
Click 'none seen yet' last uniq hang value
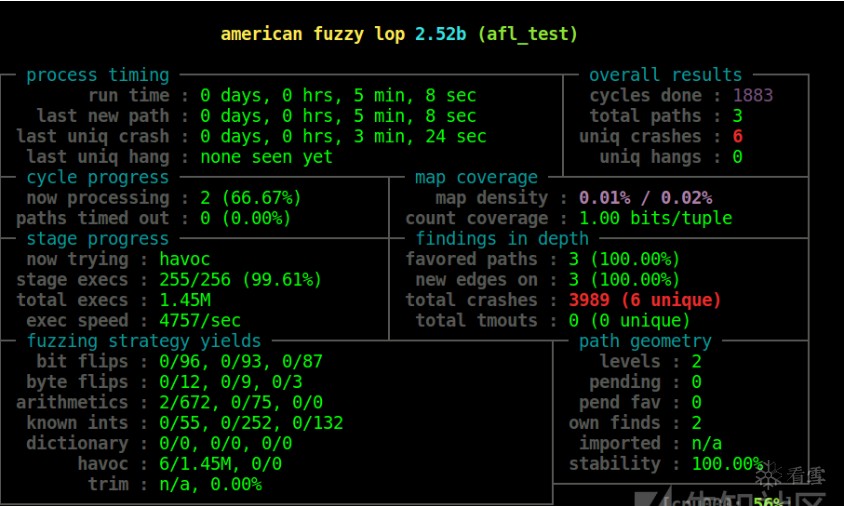click(266, 157)
